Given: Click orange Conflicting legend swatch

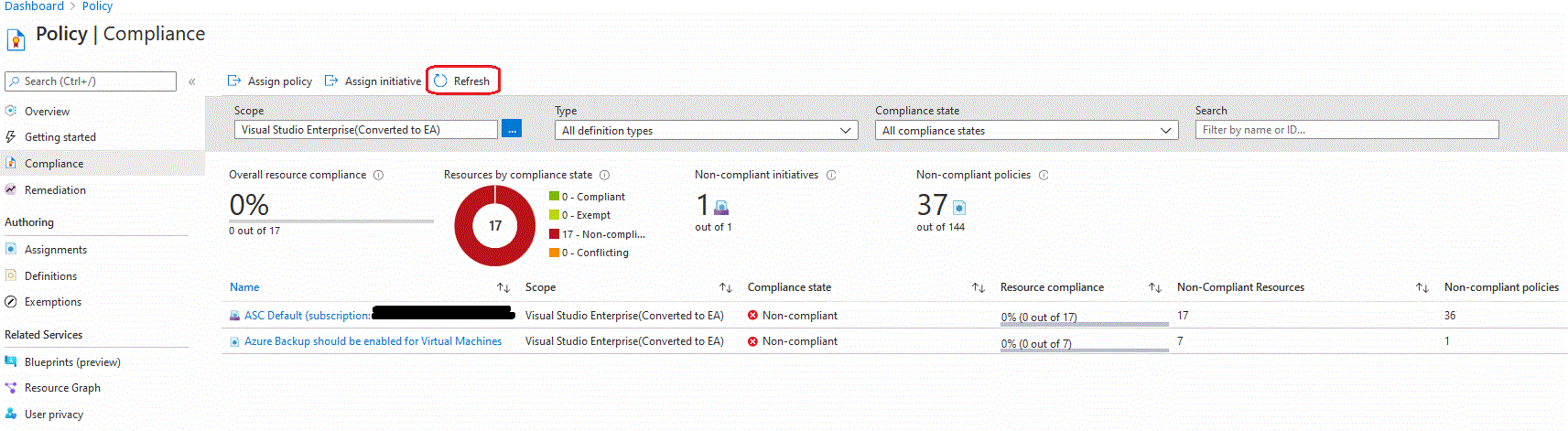Looking at the screenshot, I should click(554, 253).
